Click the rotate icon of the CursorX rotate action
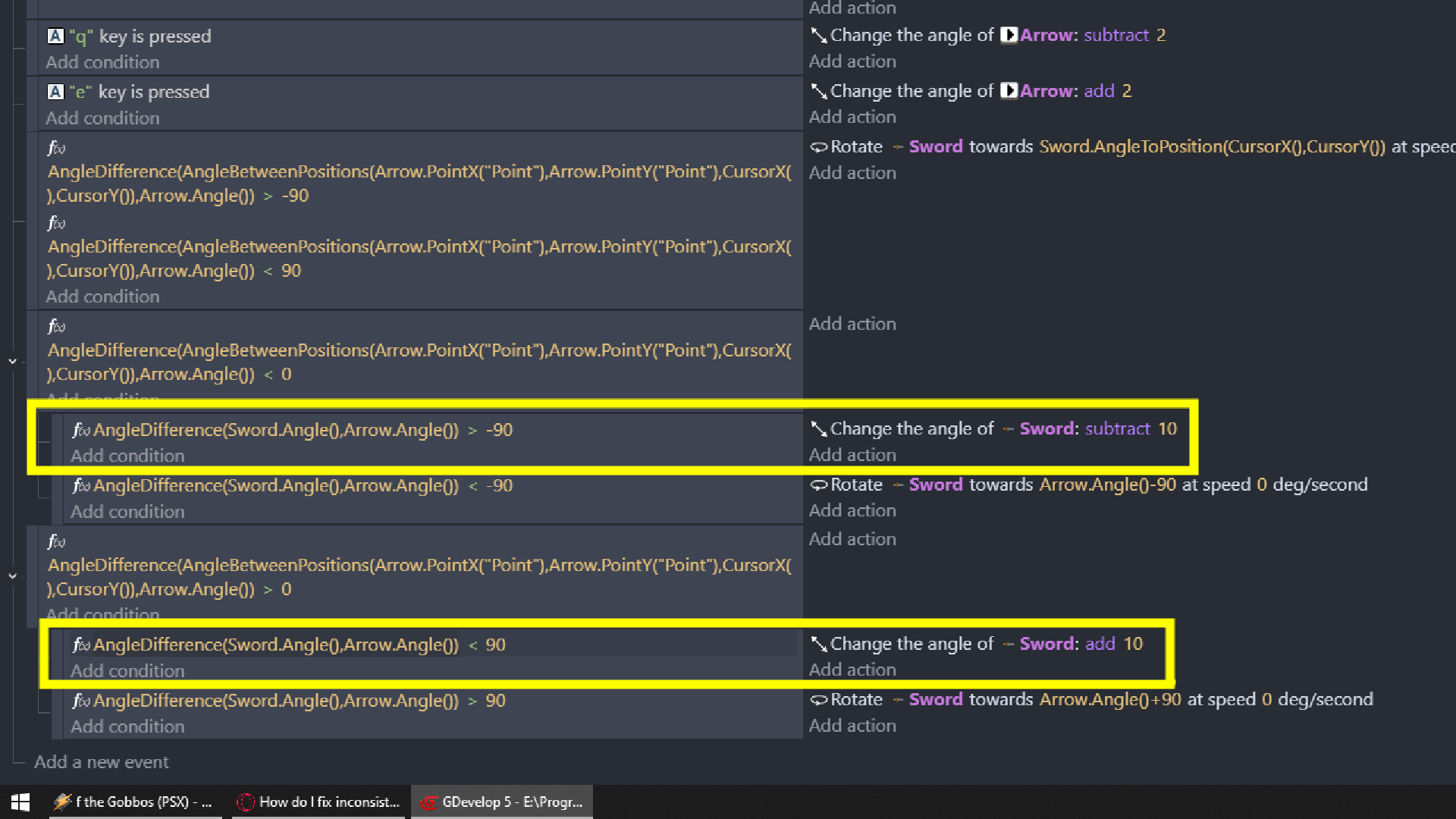Viewport: 1456px width, 819px height. [x=818, y=147]
